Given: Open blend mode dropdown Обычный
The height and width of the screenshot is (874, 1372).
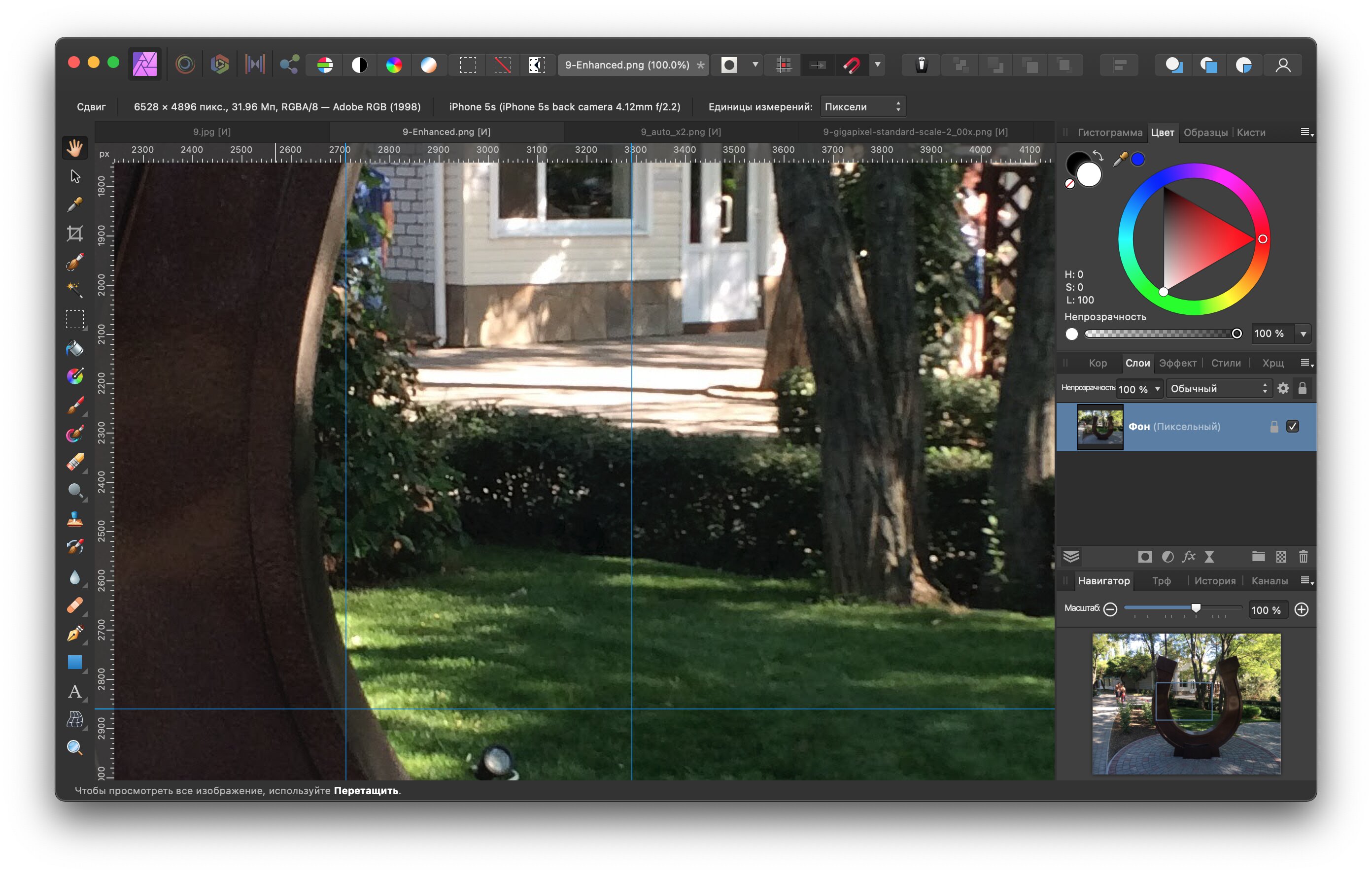Looking at the screenshot, I should click(x=1218, y=389).
